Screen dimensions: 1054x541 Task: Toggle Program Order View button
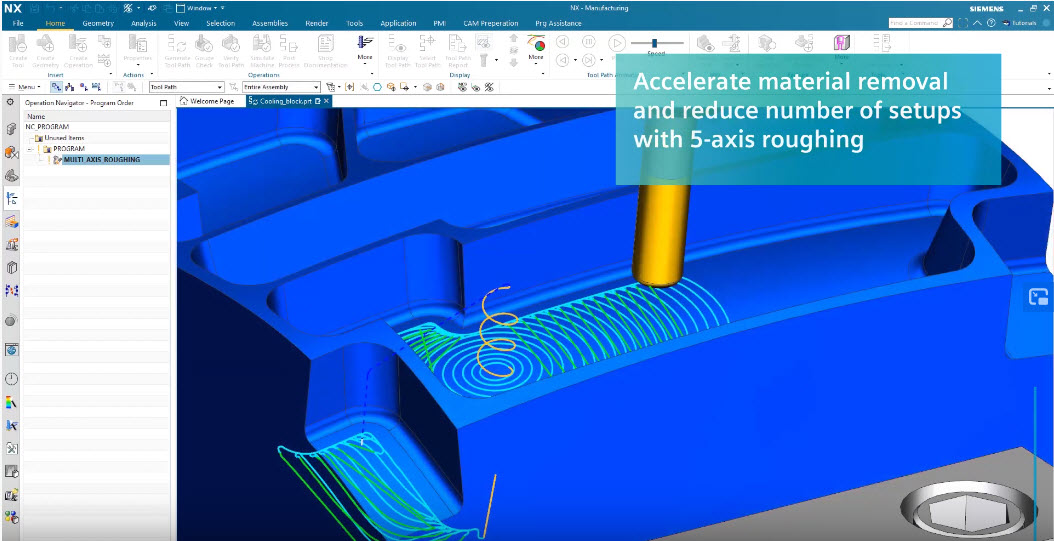(x=56, y=87)
